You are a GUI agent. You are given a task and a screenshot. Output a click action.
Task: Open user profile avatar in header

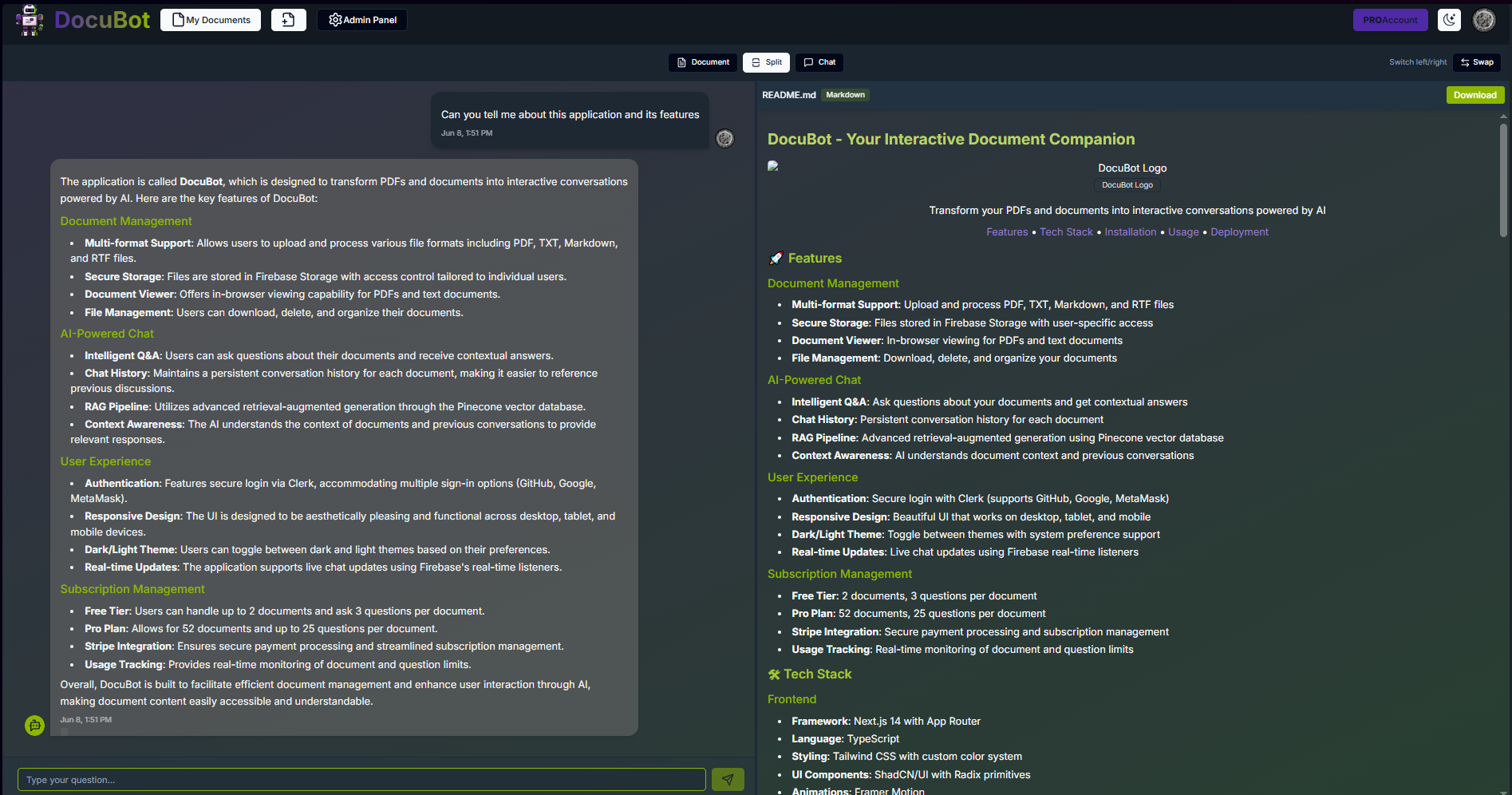pyautogui.click(x=1484, y=20)
